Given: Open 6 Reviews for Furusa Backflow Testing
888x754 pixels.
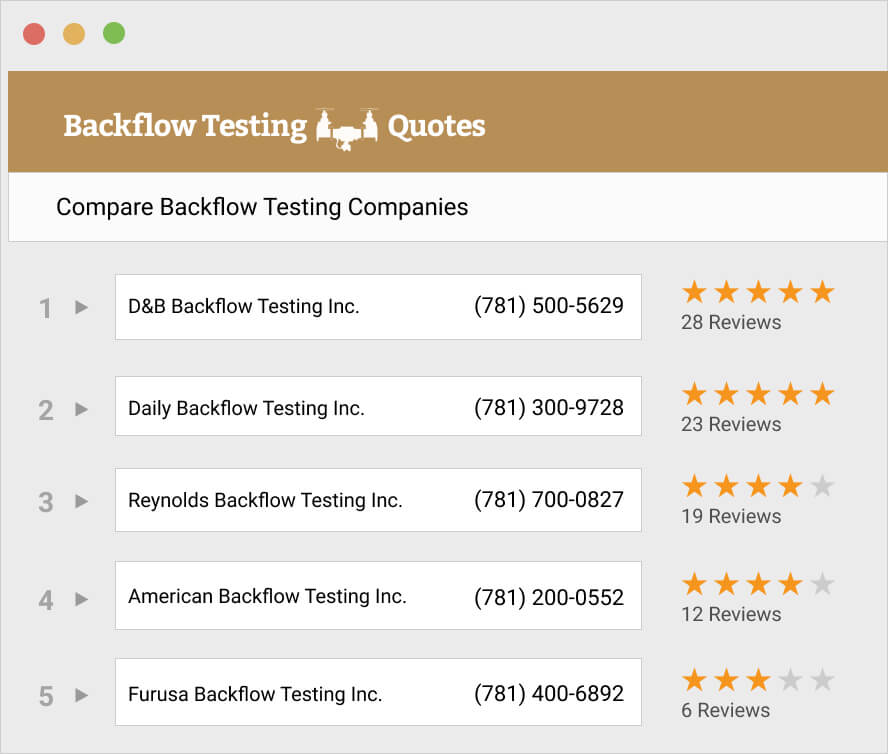Looking at the screenshot, I should tap(725, 710).
